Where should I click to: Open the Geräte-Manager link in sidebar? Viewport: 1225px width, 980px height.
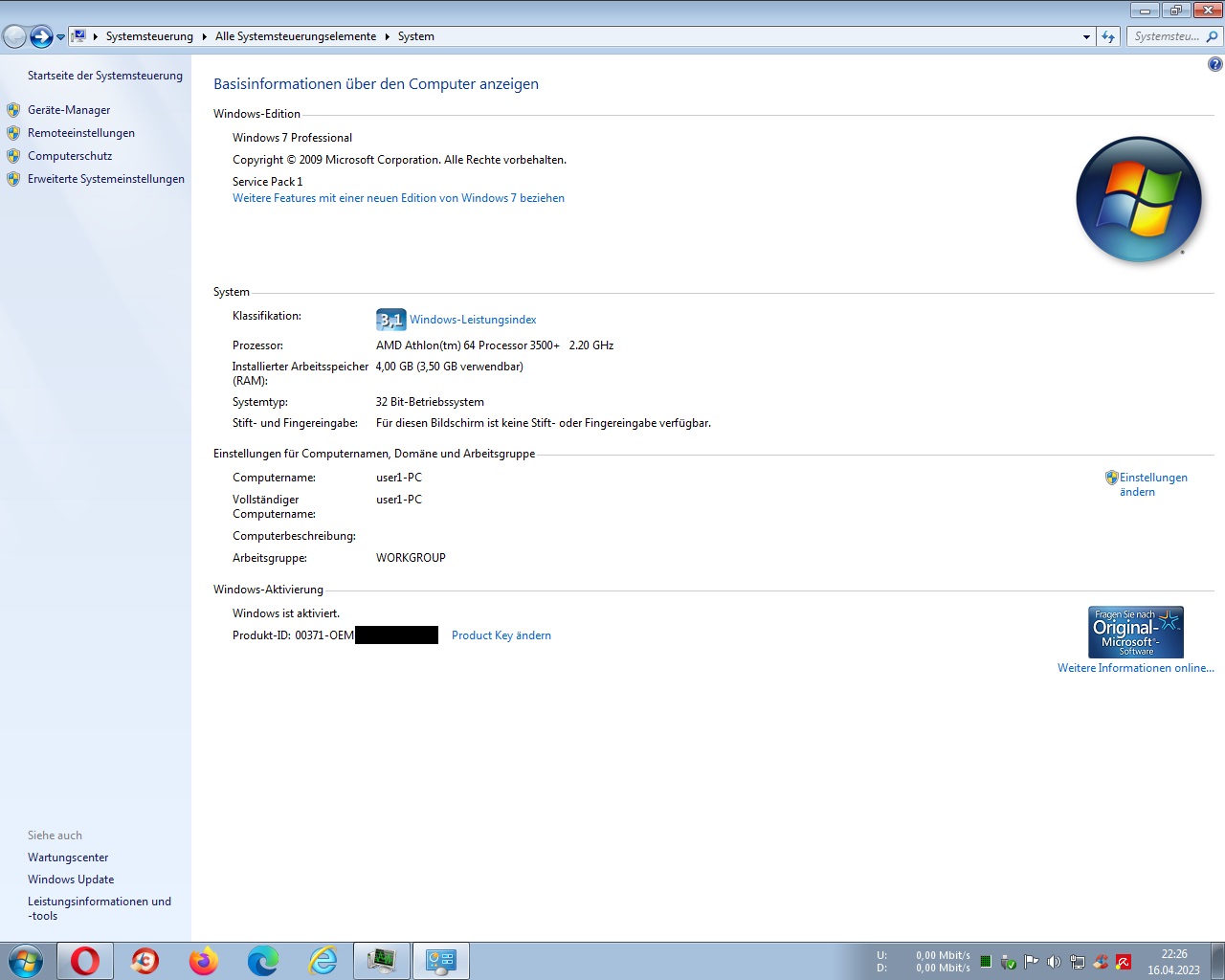point(69,110)
